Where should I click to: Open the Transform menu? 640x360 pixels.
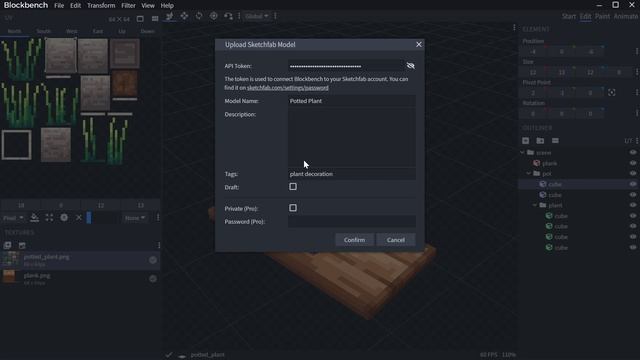101,6
